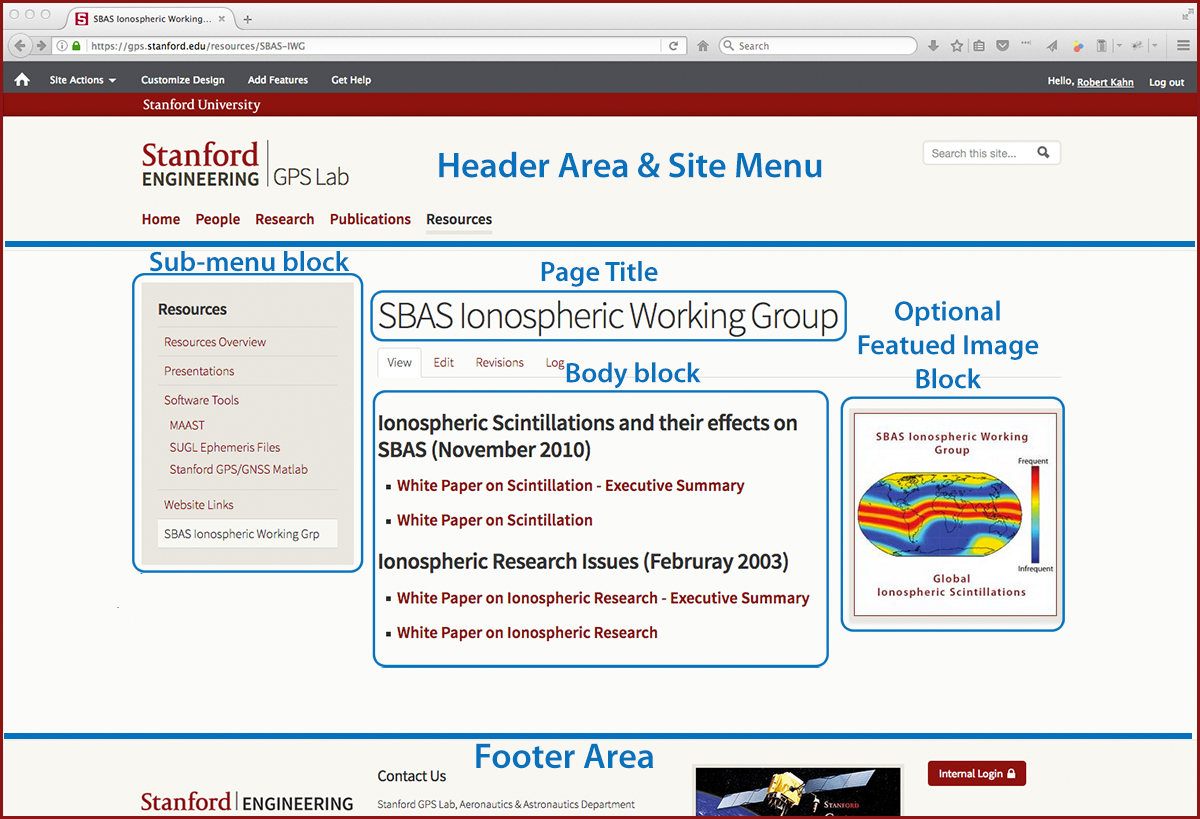Switch to the Revisions tab
Screen dimensions: 1200x819
499,363
